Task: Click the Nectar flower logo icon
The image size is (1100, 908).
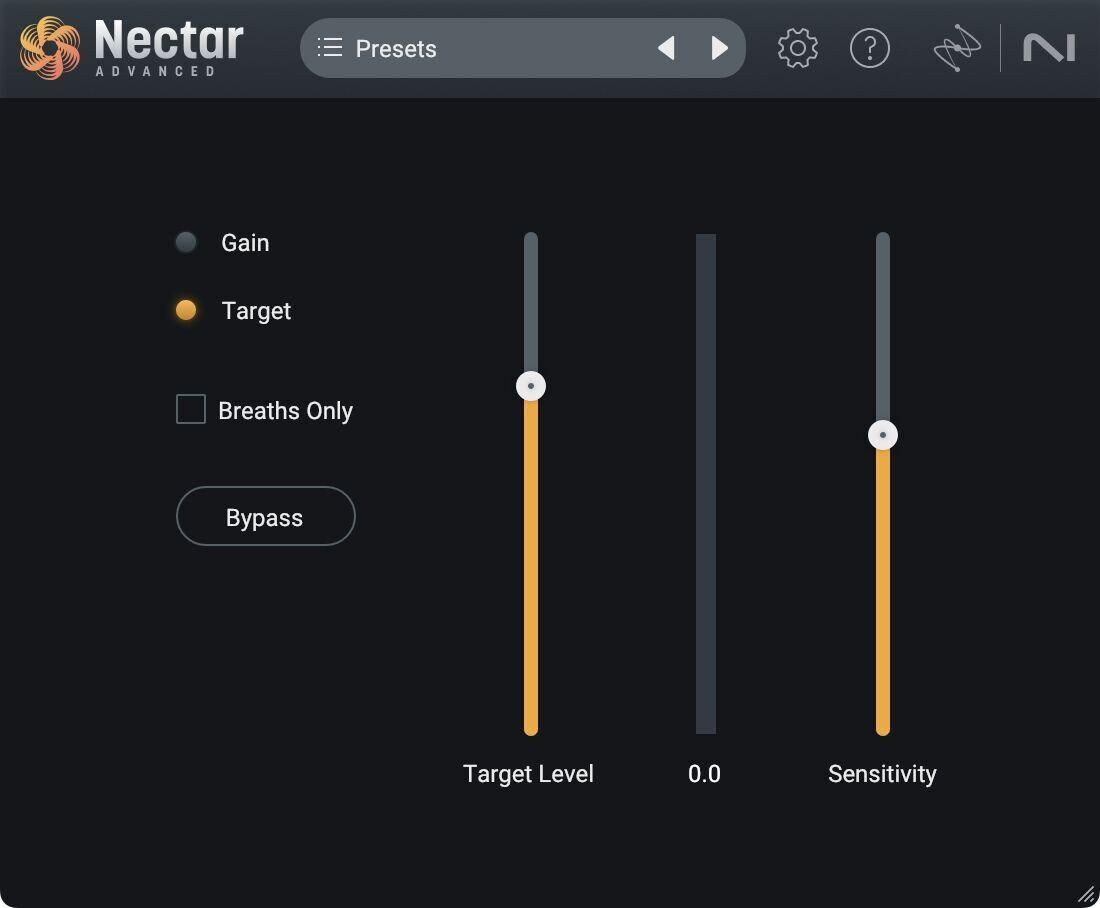Action: tap(50, 48)
